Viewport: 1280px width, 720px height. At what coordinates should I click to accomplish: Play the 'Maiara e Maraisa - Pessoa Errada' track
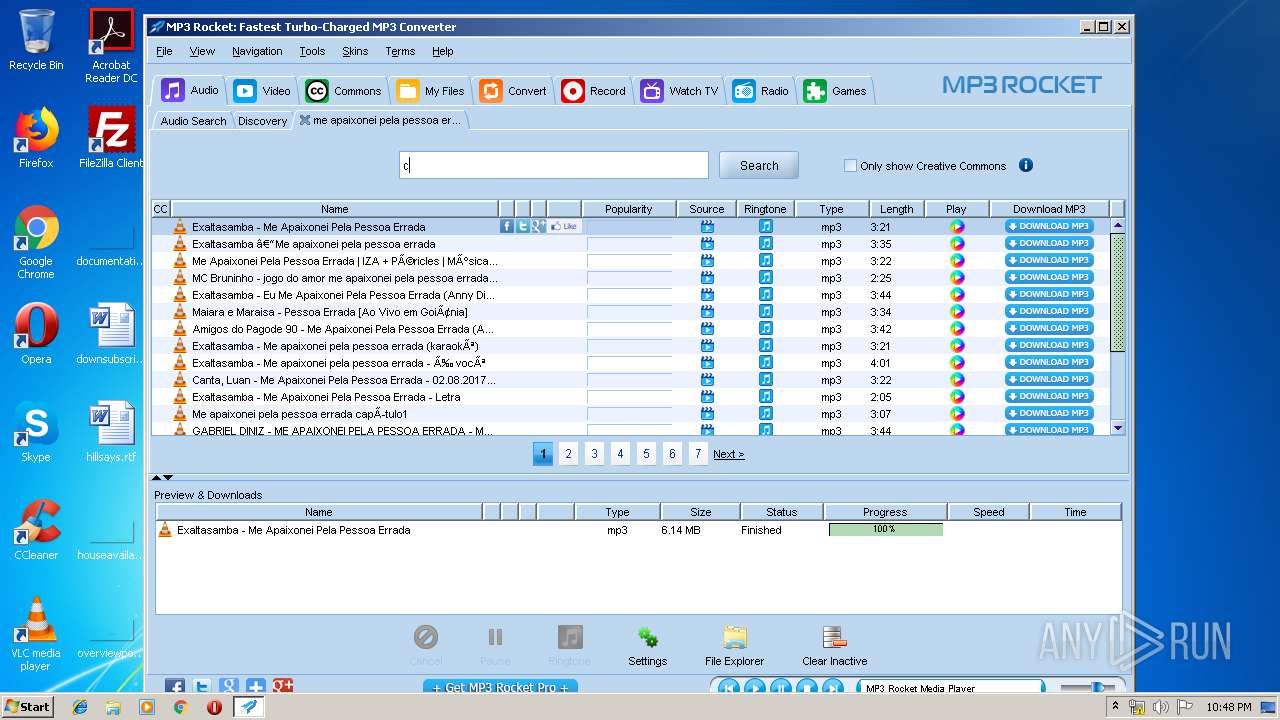[x=957, y=311]
